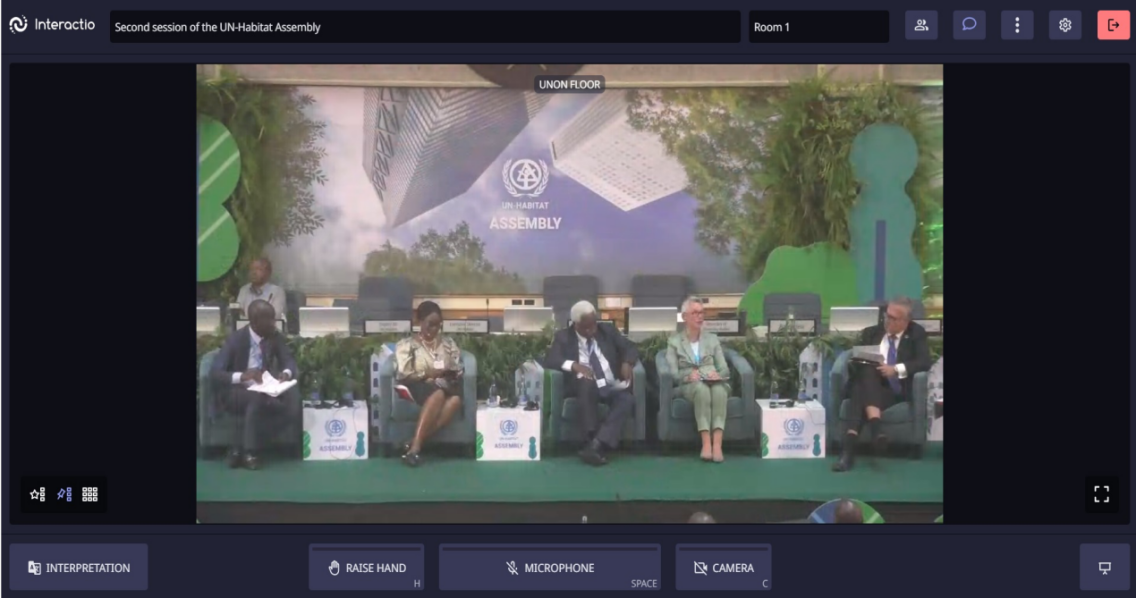Image resolution: width=1136 pixels, height=598 pixels.
Task: Click the UN-Habitat Assembly video feed
Action: coord(569,294)
